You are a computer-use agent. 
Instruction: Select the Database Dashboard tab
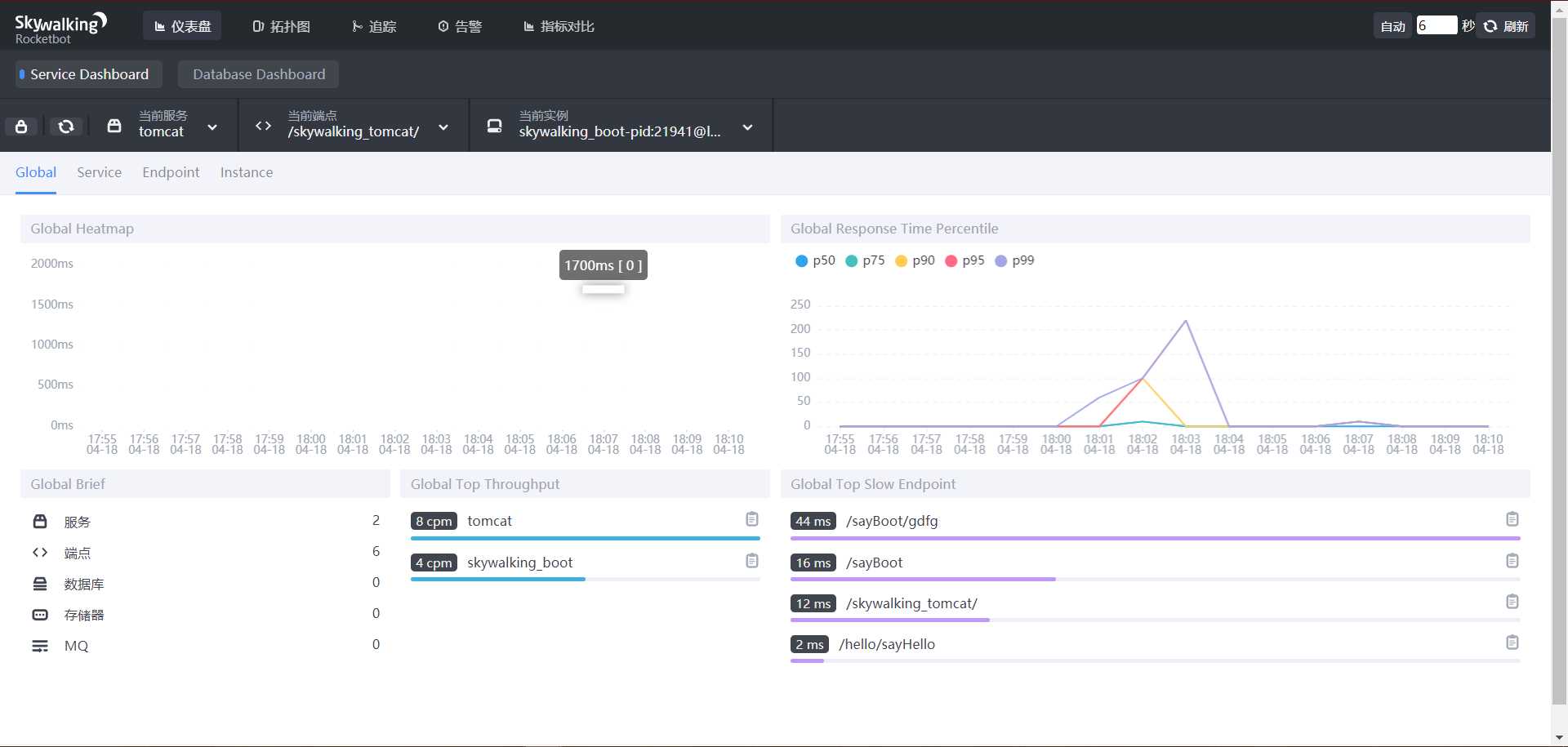259,74
